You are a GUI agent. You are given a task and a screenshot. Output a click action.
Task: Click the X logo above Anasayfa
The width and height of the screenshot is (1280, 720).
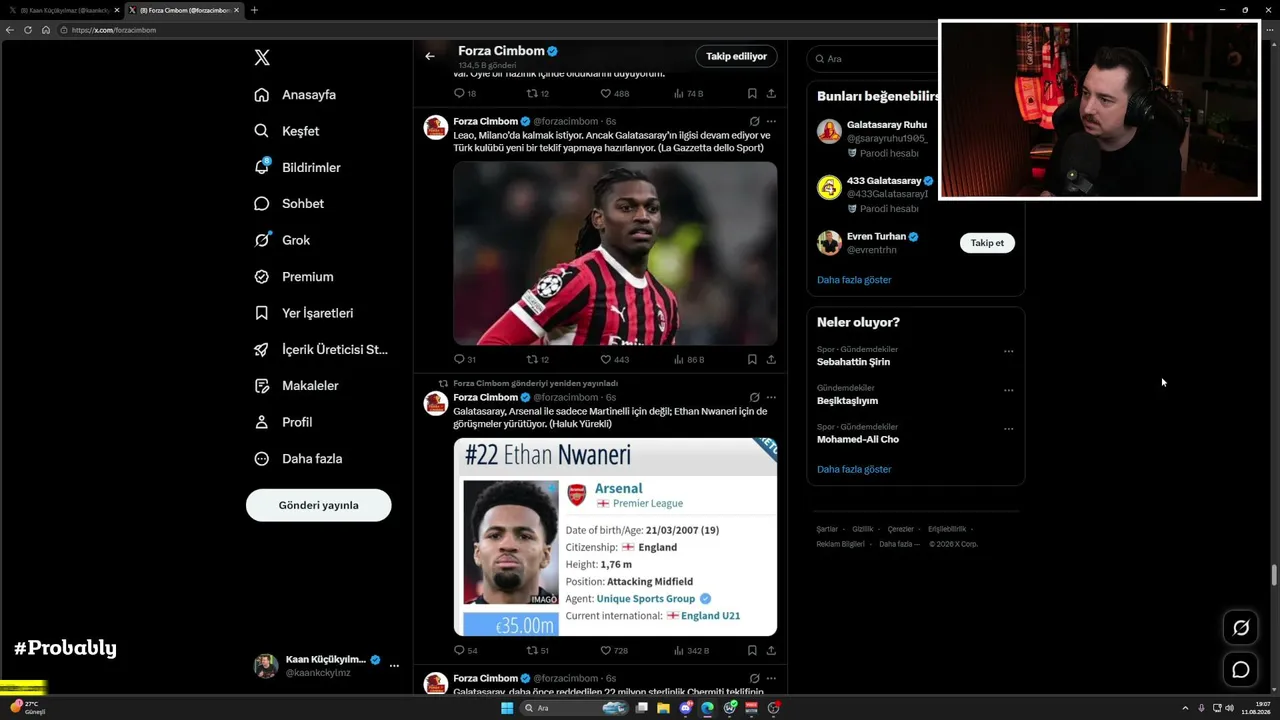pos(262,58)
